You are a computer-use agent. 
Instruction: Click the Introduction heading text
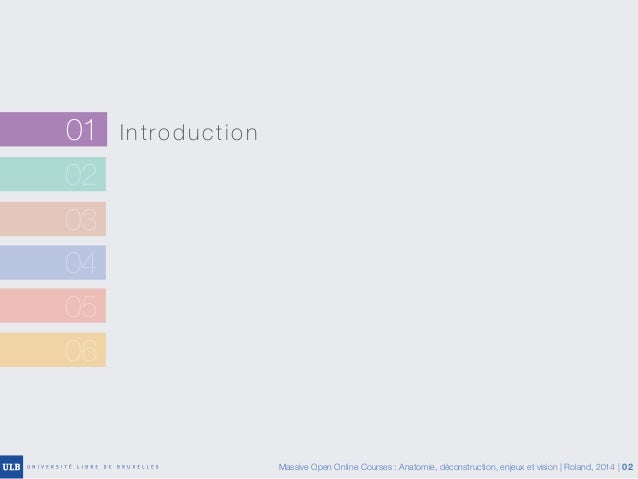(188, 133)
